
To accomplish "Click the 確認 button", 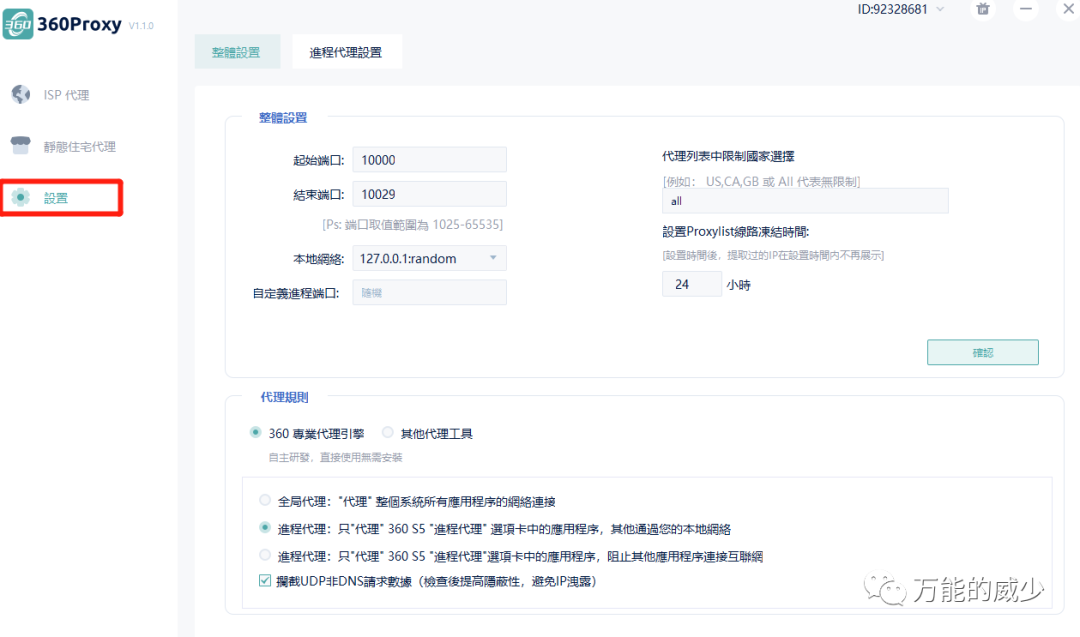I will pyautogui.click(x=983, y=353).
